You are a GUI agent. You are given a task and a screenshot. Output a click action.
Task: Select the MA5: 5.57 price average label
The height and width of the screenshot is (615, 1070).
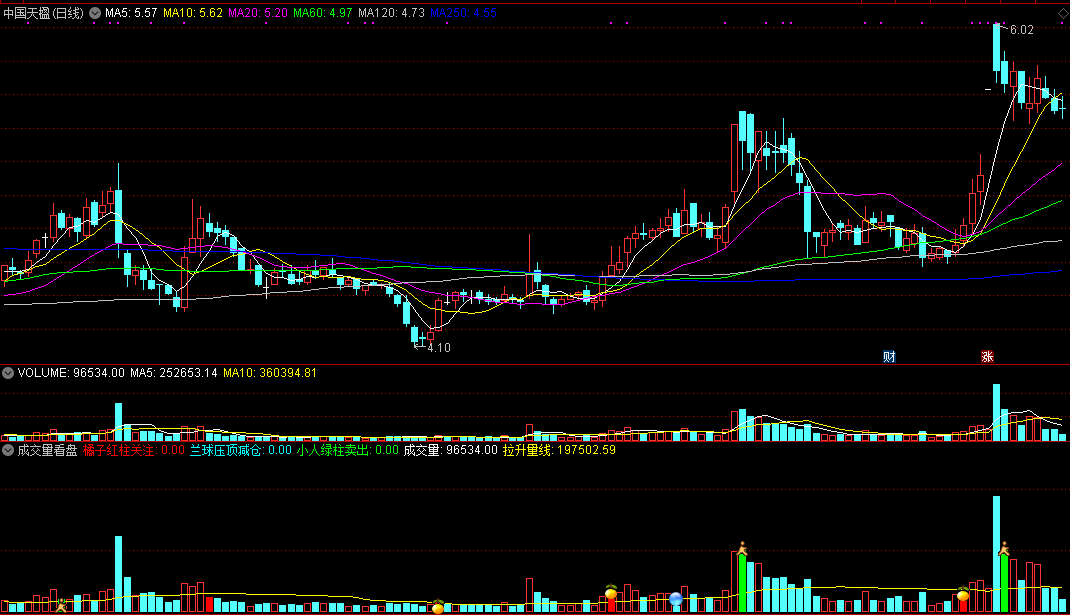click(x=131, y=13)
